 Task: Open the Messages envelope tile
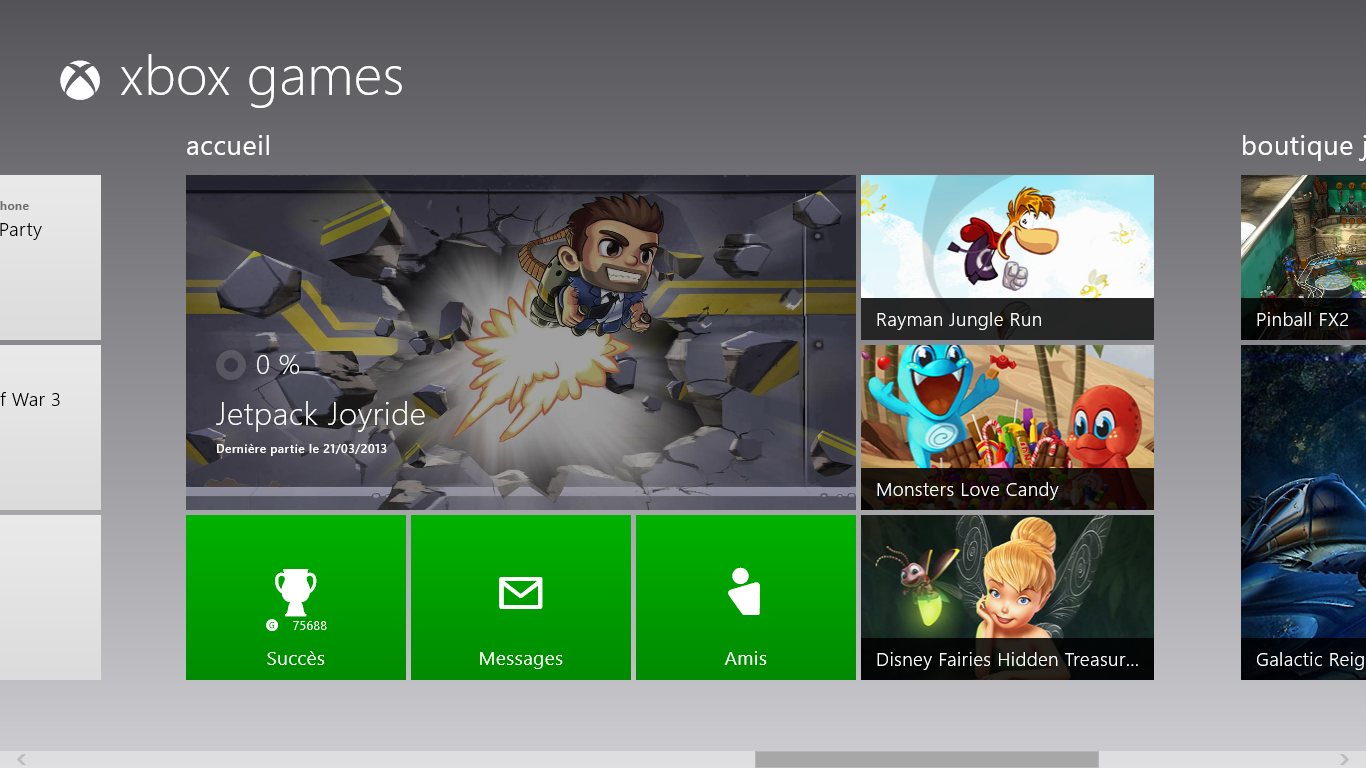click(x=521, y=597)
